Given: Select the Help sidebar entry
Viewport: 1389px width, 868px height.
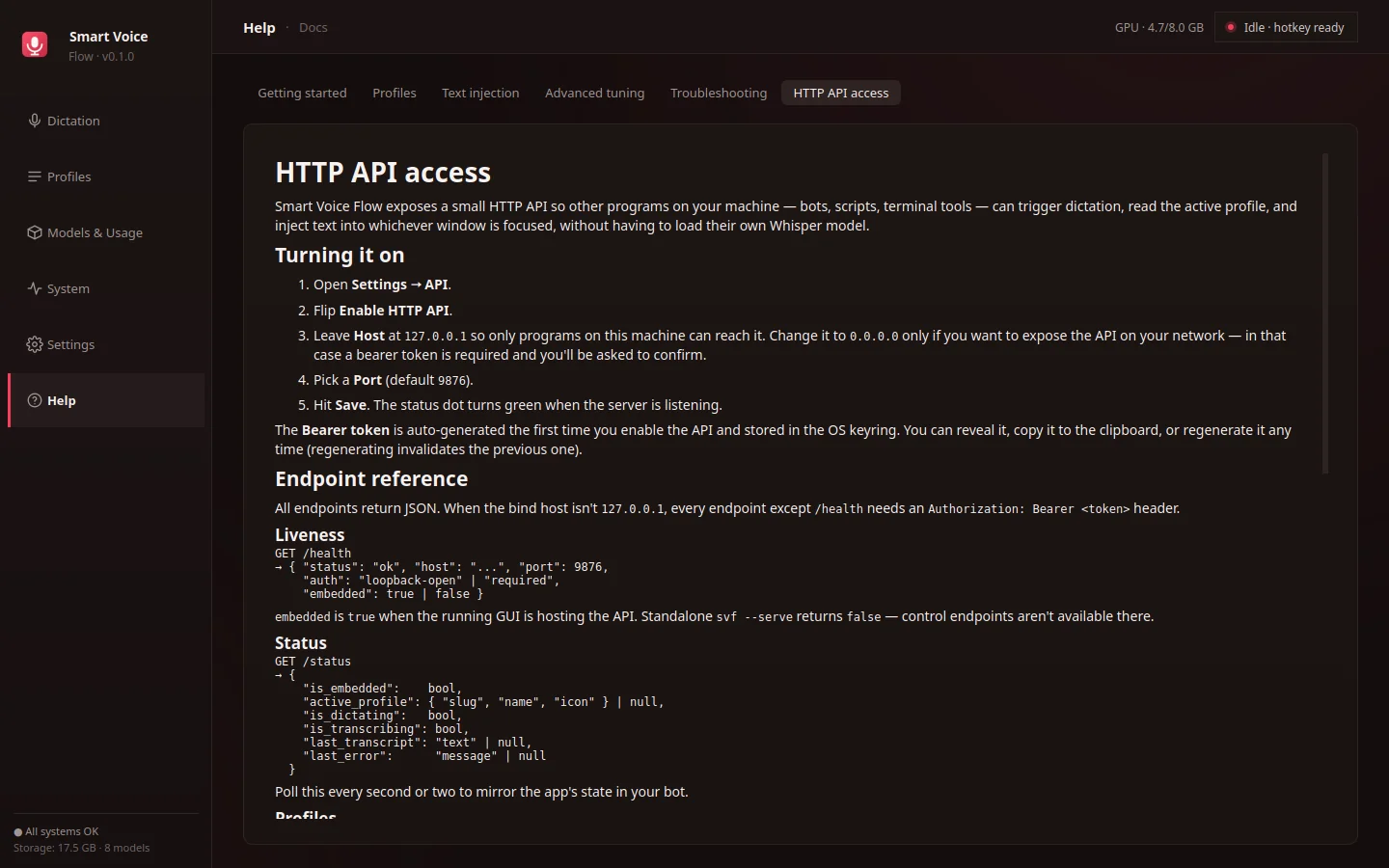Looking at the screenshot, I should pos(106,400).
